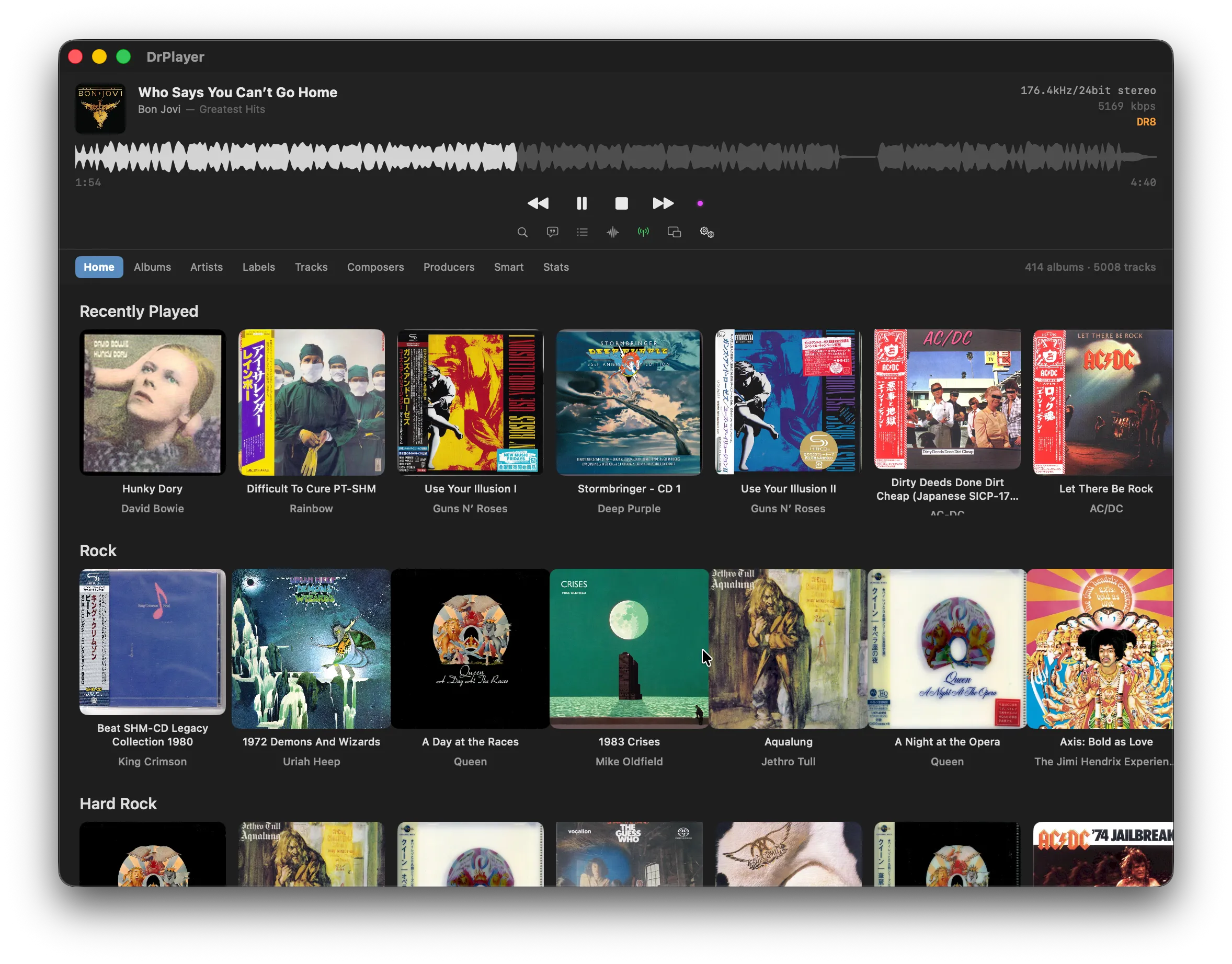The image size is (1232, 964).
Task: Open the Tracks tab
Action: [311, 267]
